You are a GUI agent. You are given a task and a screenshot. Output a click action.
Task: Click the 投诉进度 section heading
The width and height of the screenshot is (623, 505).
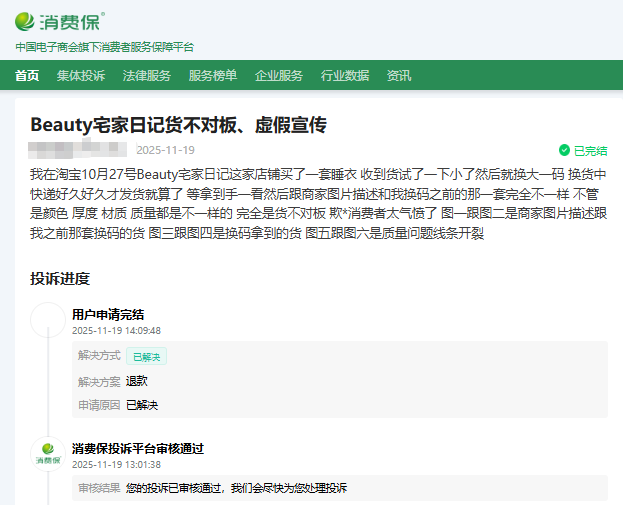pos(60,279)
